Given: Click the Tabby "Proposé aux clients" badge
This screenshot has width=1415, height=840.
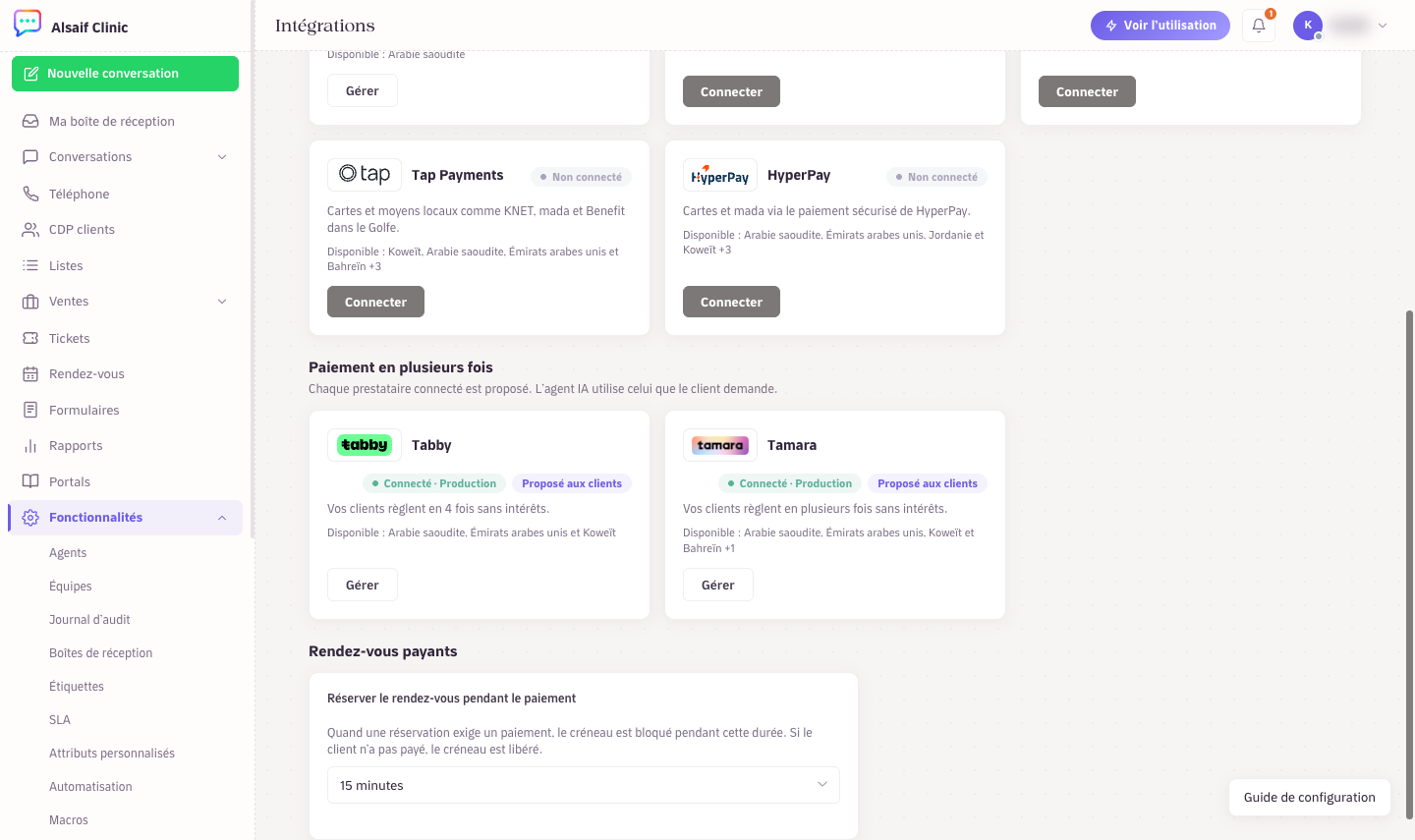Looking at the screenshot, I should (x=572, y=483).
